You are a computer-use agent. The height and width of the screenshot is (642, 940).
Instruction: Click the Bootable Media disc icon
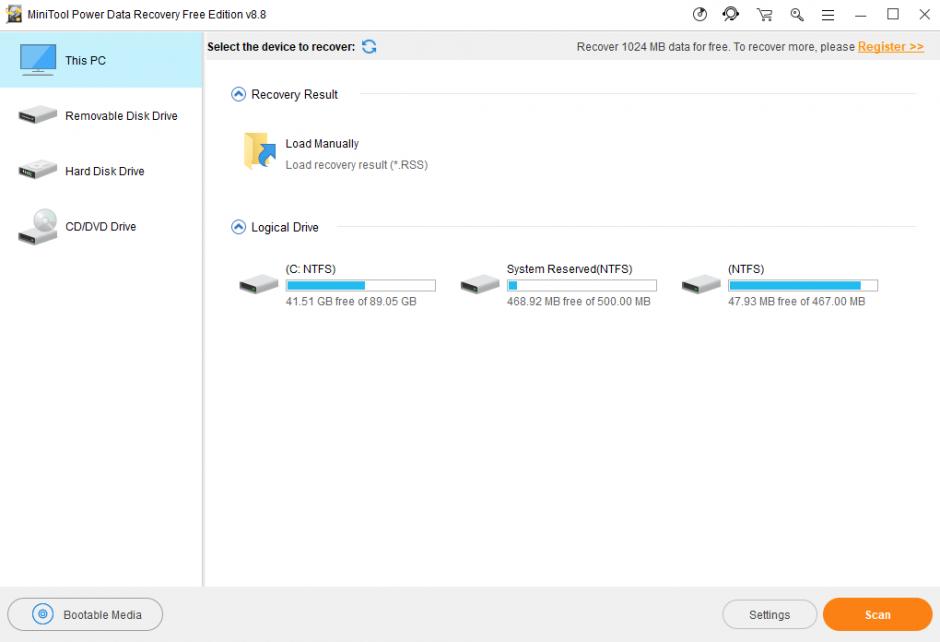coord(43,614)
